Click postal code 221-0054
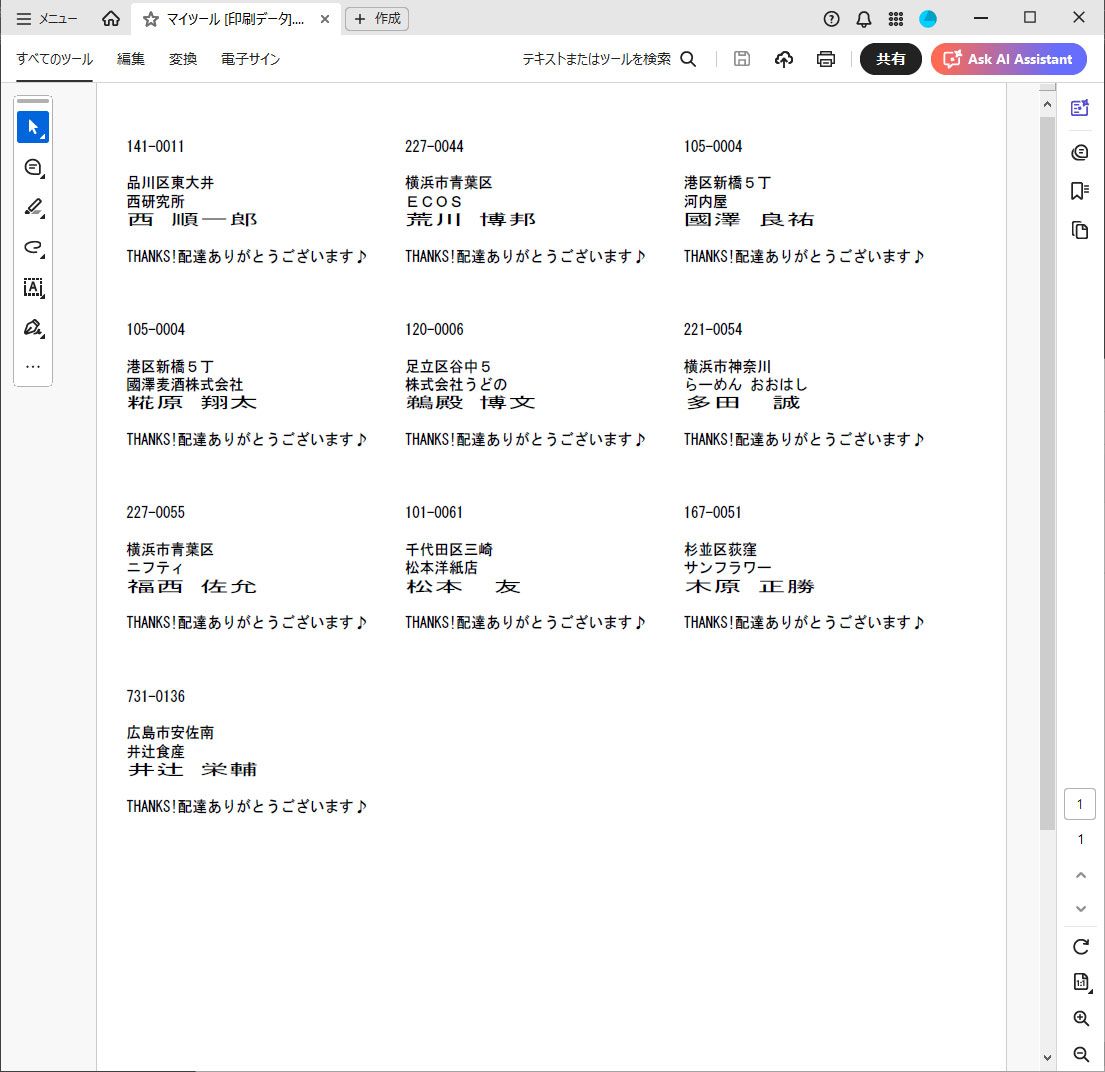Viewport: 1105px width, 1072px height. [x=713, y=329]
